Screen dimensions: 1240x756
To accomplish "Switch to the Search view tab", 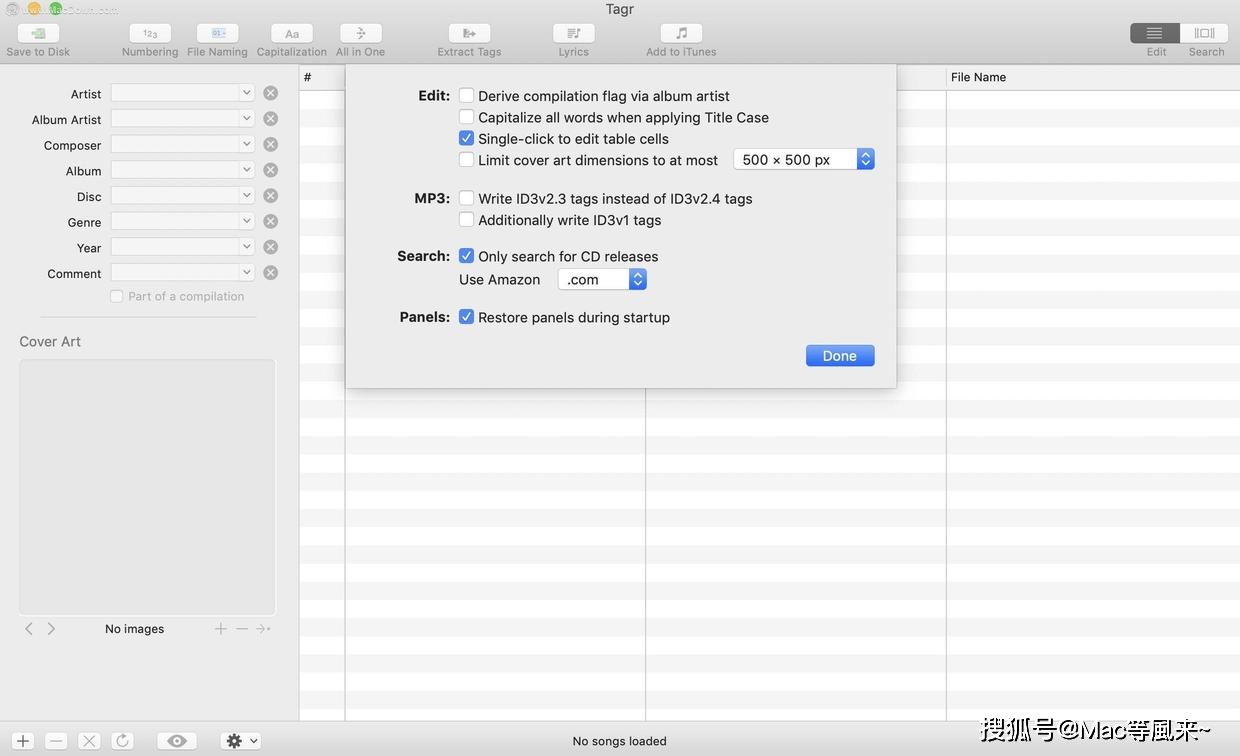I will tap(1205, 34).
